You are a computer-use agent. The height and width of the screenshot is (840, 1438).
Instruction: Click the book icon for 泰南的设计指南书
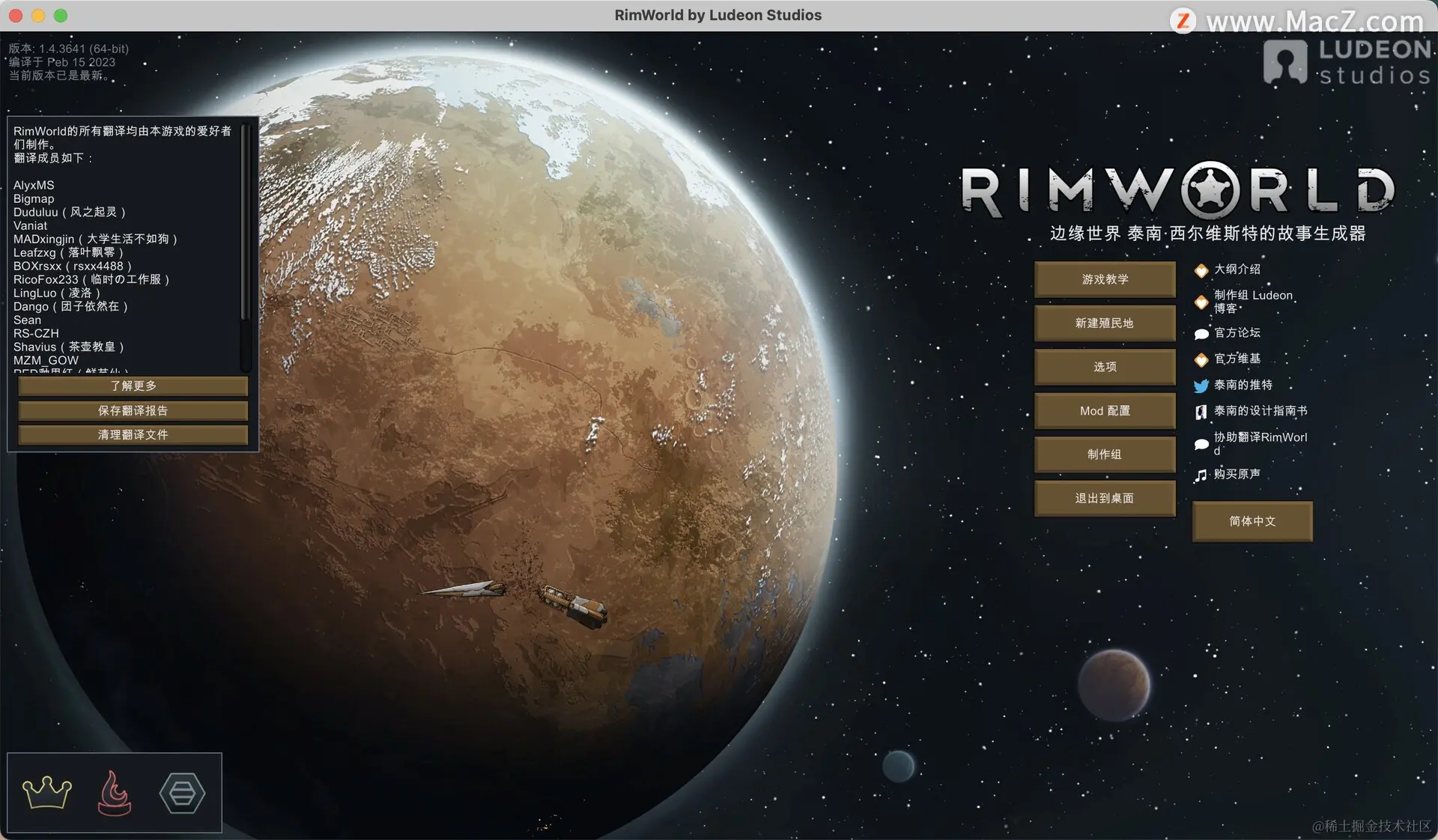(1201, 412)
